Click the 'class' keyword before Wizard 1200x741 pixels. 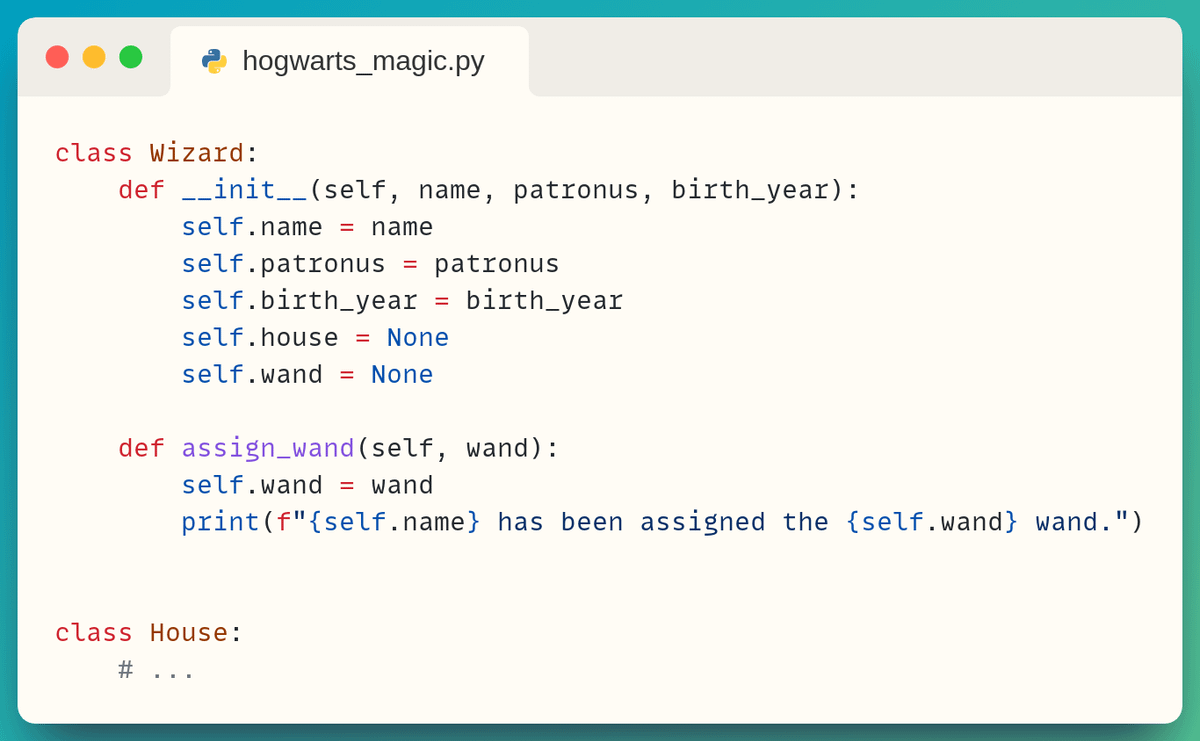pos(93,153)
